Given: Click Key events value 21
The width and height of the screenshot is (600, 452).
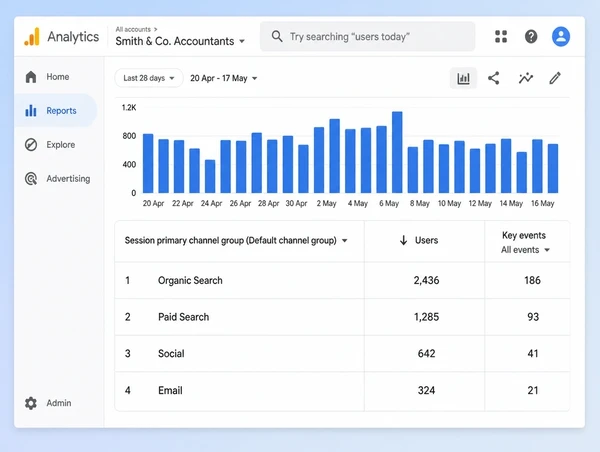Looking at the screenshot, I should pyautogui.click(x=533, y=391).
